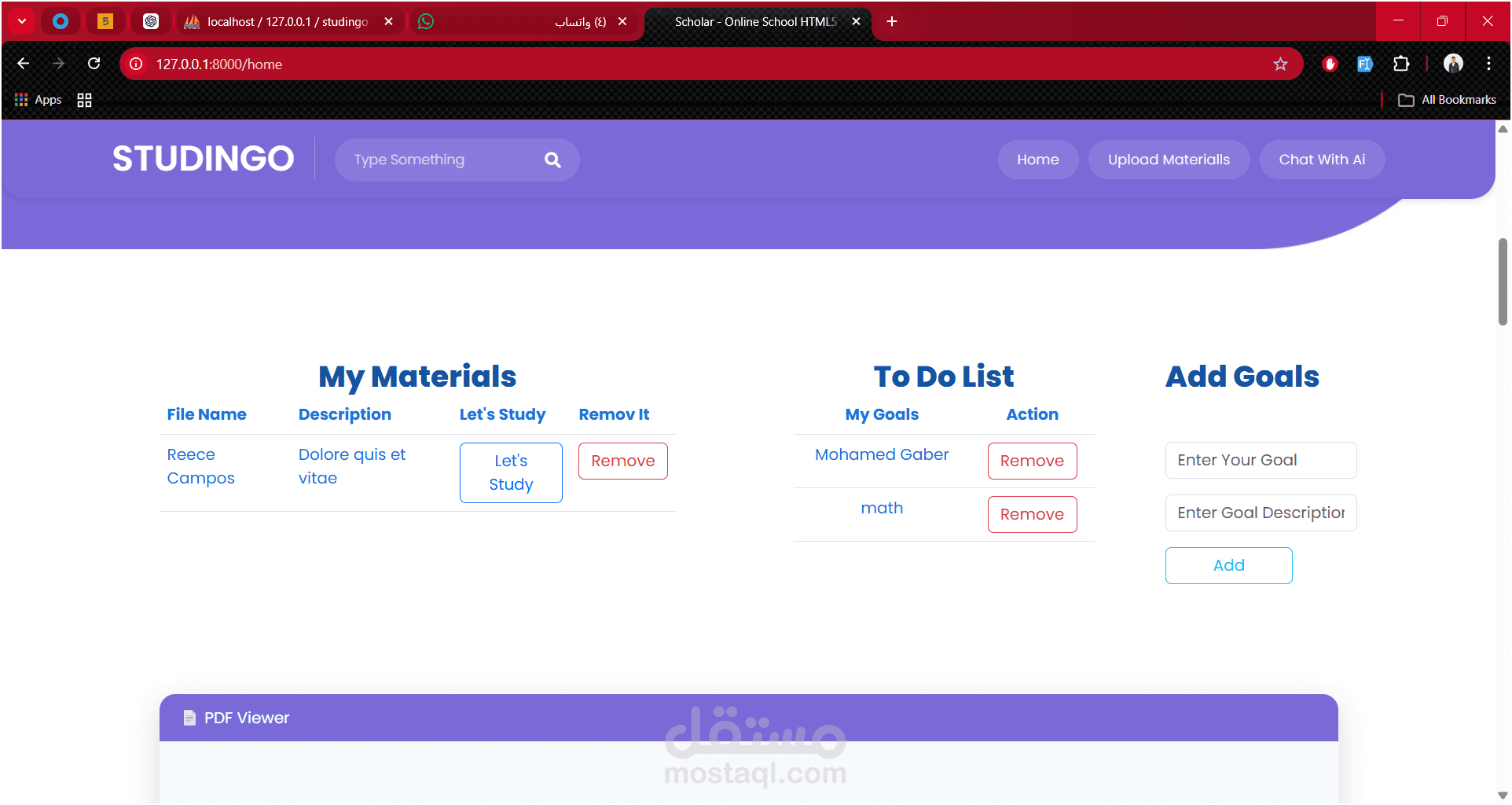
Task: Switch to the pinned ChatGPT tab
Action: coord(151,21)
